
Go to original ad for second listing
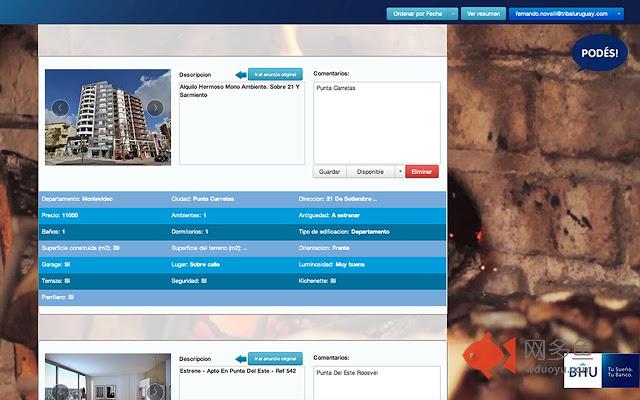coord(275,357)
